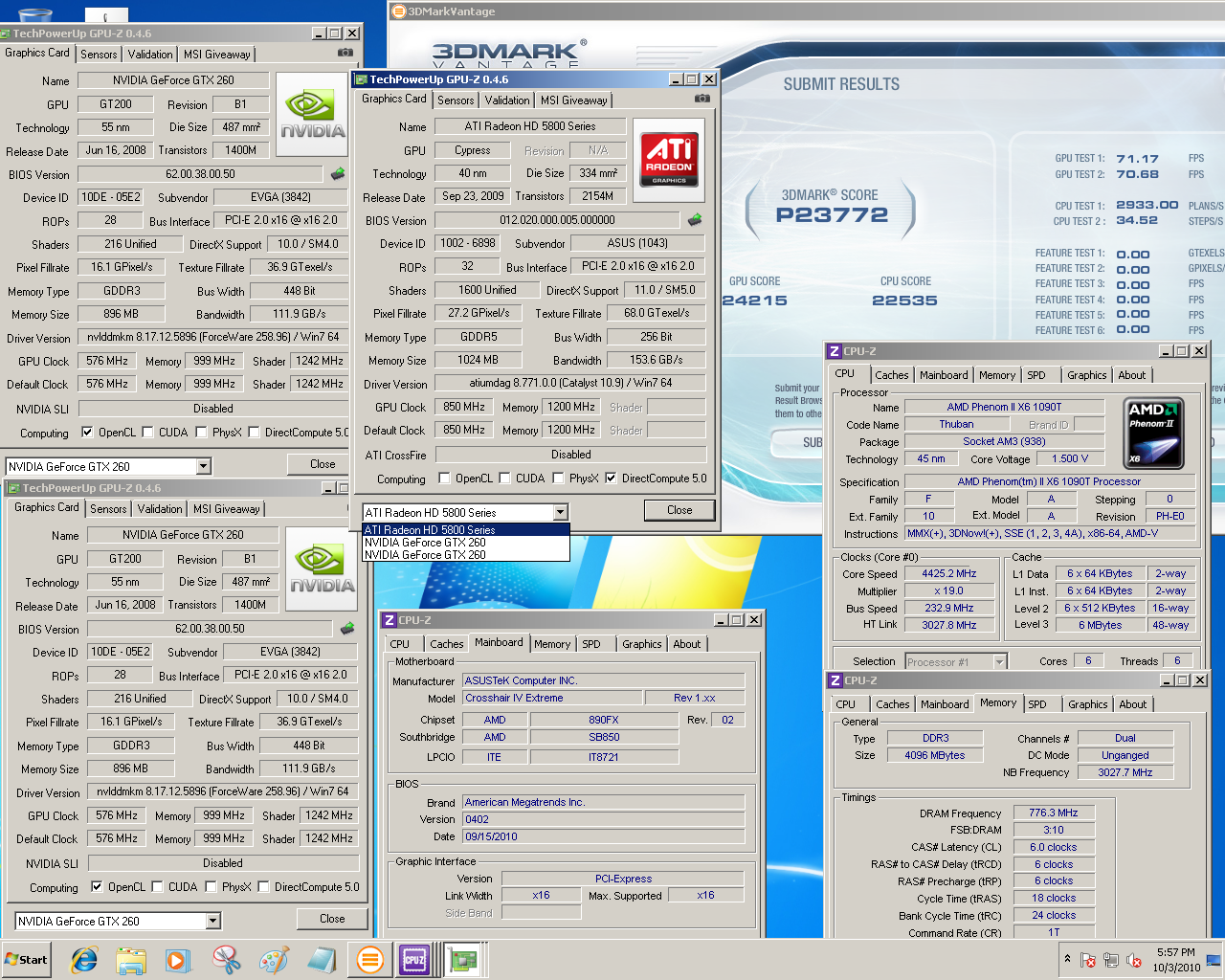Open the Snipping Tool scissors icon
Image resolution: width=1225 pixels, height=980 pixels.
pyautogui.click(x=227, y=960)
